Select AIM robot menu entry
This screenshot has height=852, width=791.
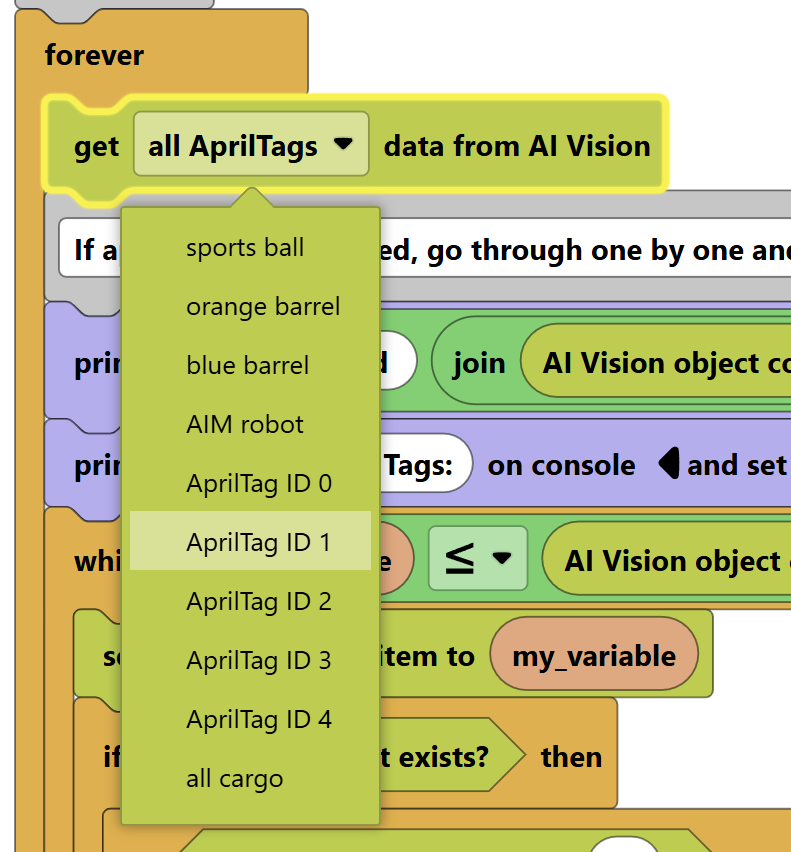point(244,425)
